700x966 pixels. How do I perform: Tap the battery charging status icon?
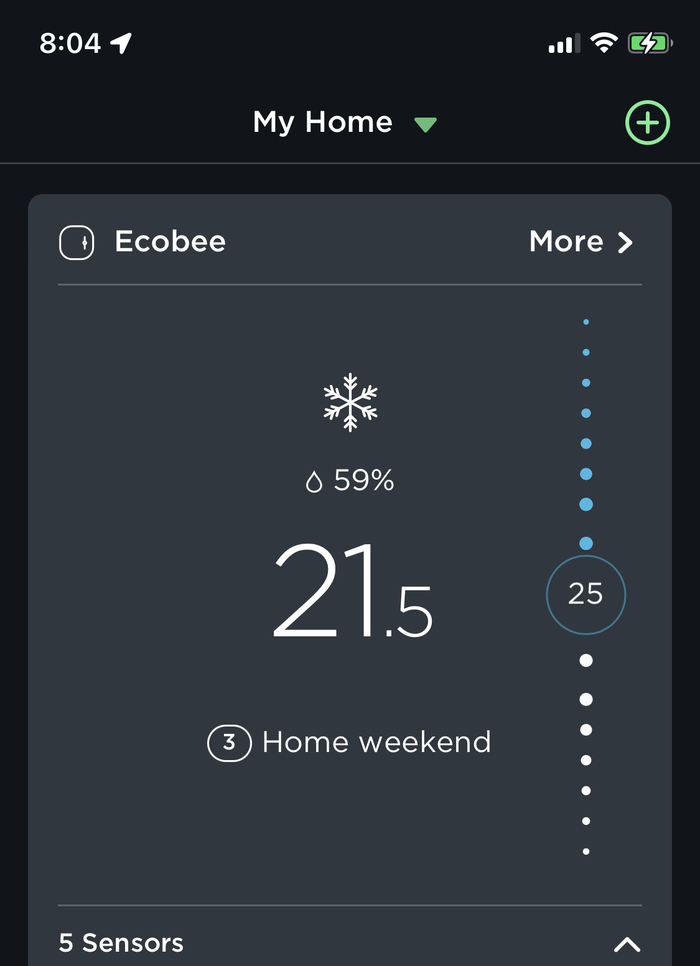pos(650,43)
